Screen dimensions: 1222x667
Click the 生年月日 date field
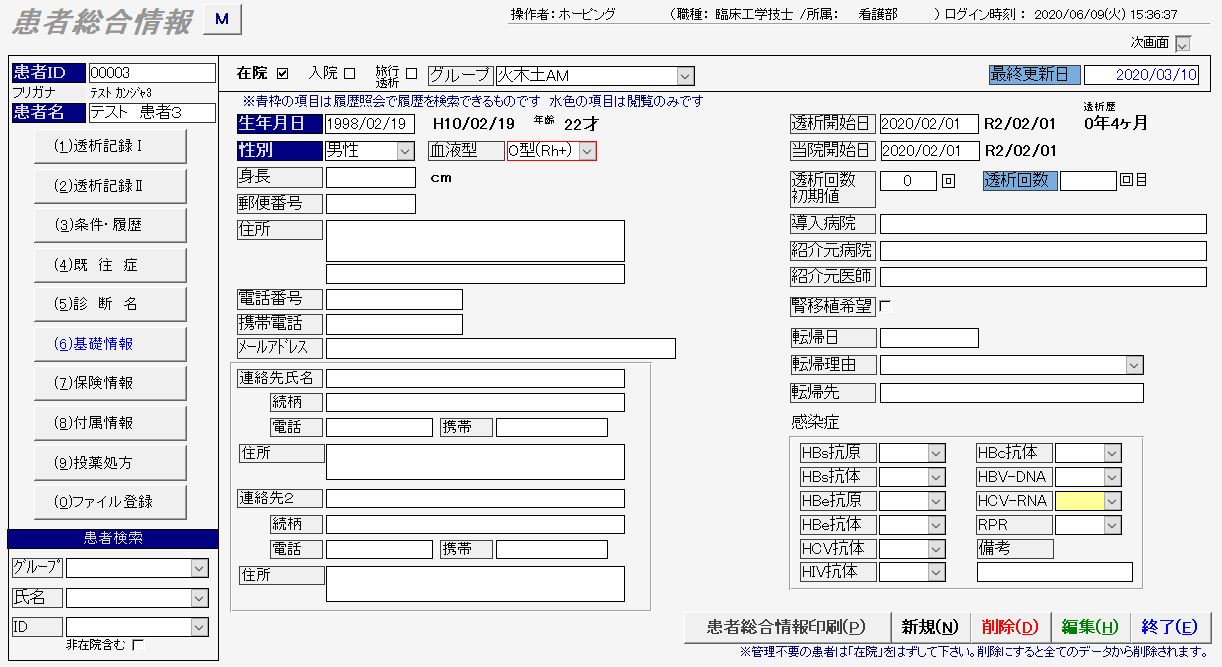point(369,124)
